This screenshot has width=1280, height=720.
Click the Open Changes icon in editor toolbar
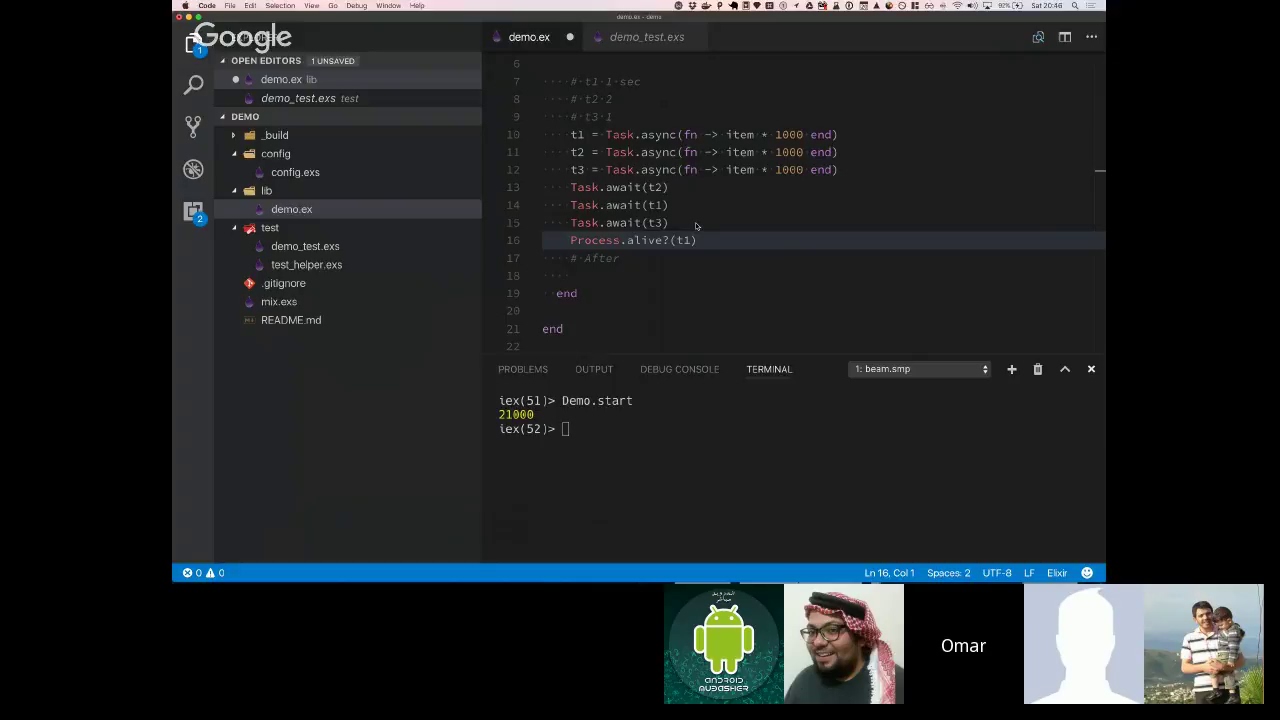(x=1038, y=37)
